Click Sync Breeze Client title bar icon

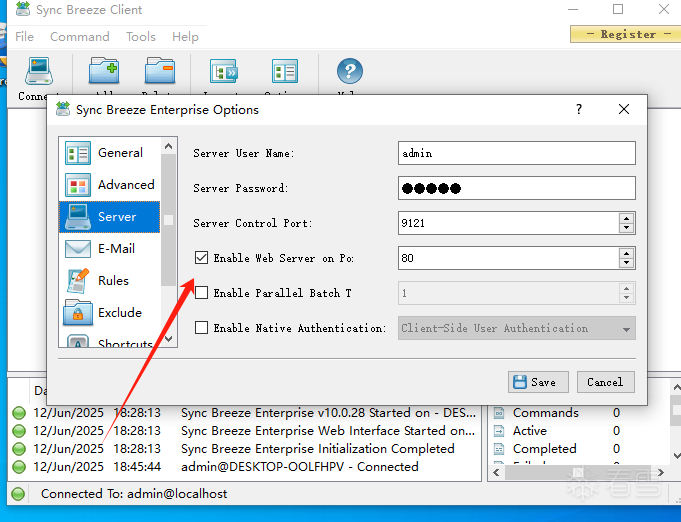pos(23,9)
